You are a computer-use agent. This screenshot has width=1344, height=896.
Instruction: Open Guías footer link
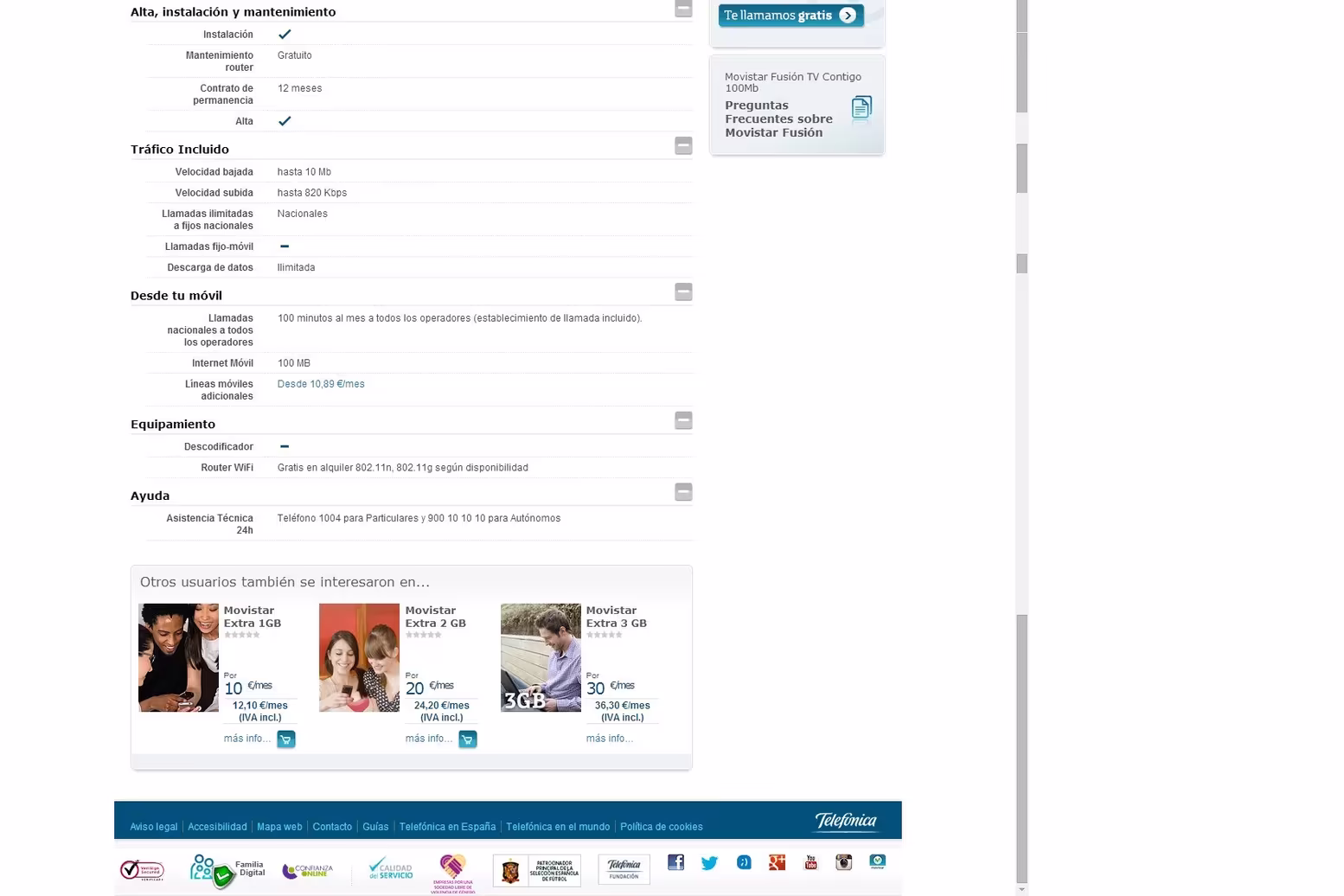point(375,827)
